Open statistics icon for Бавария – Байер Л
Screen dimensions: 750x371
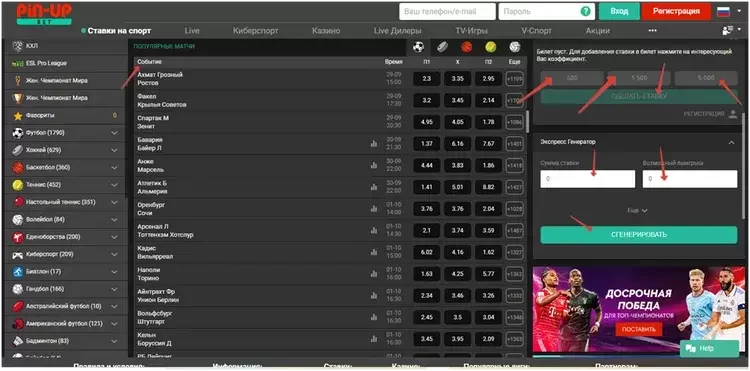point(374,143)
